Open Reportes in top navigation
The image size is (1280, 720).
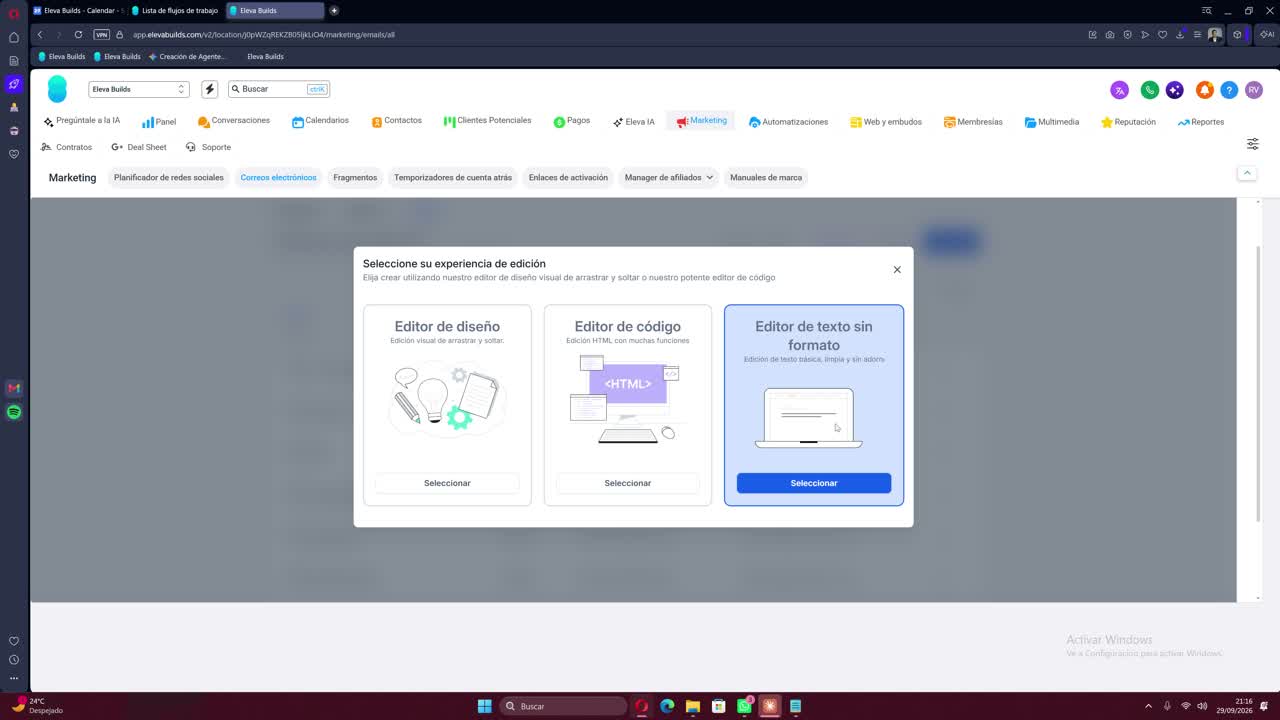1201,122
